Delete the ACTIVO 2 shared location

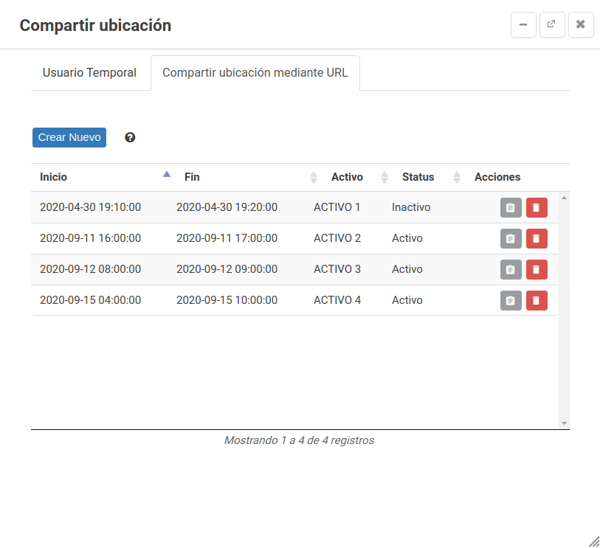536,238
